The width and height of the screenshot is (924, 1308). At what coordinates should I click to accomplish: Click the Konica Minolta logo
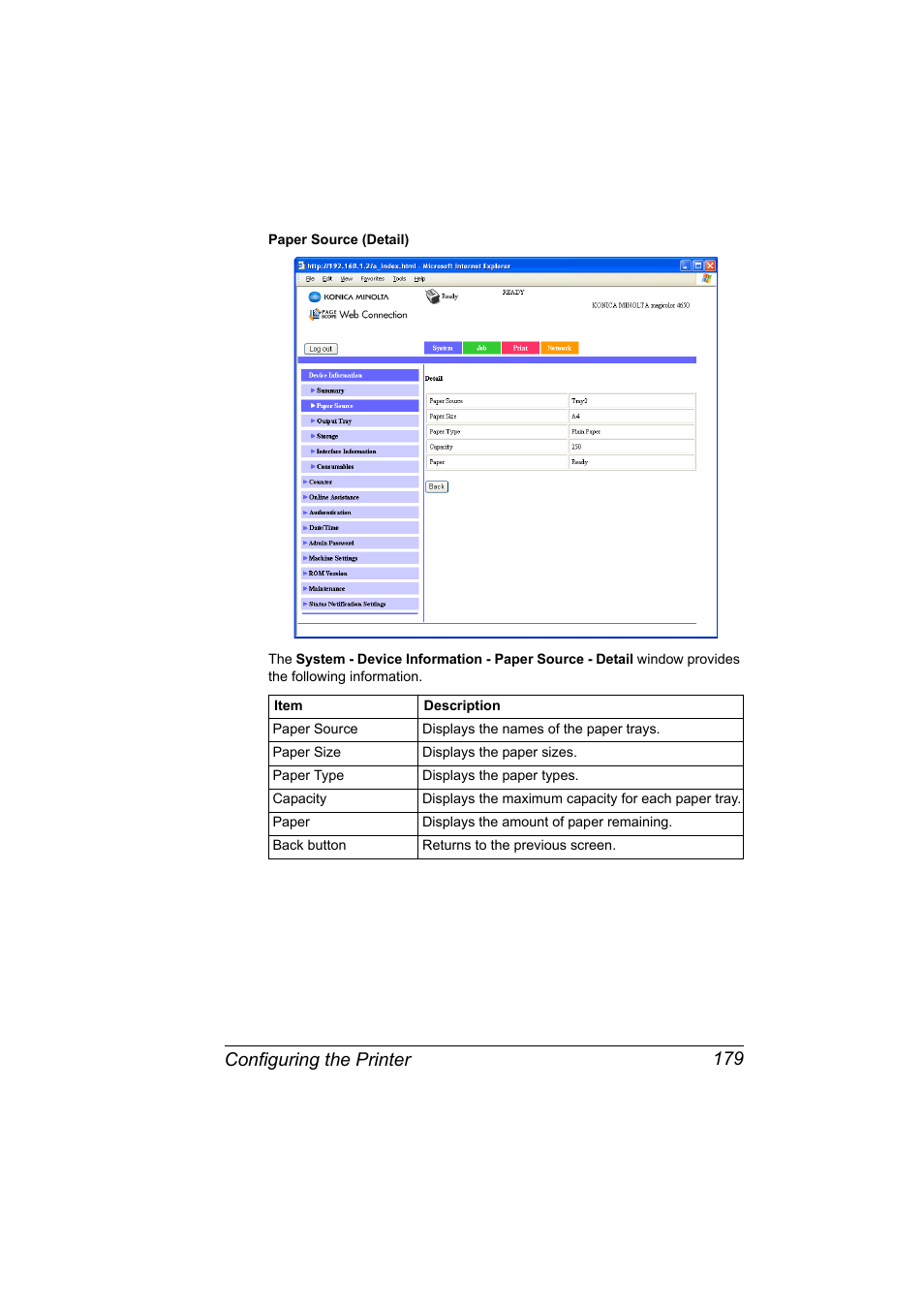349,297
